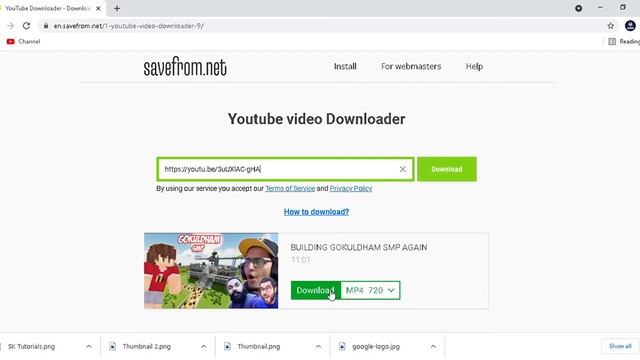Open the For webmasters page
Viewport: 640px width, 360px height.
point(411,67)
